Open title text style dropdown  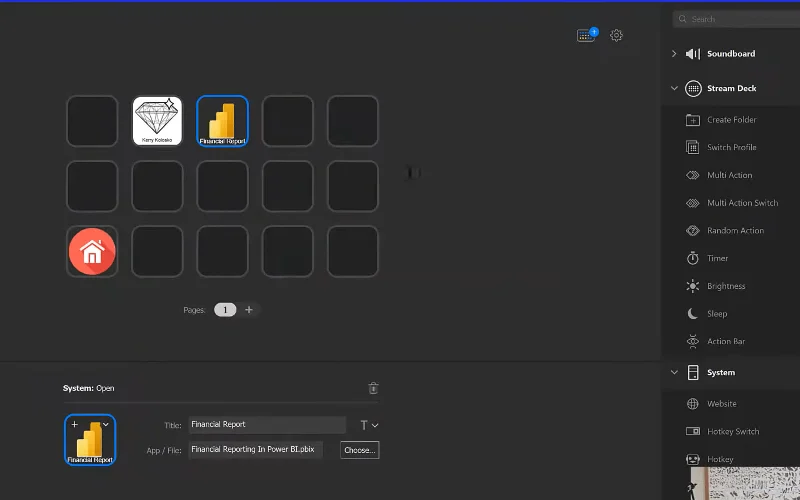369,425
